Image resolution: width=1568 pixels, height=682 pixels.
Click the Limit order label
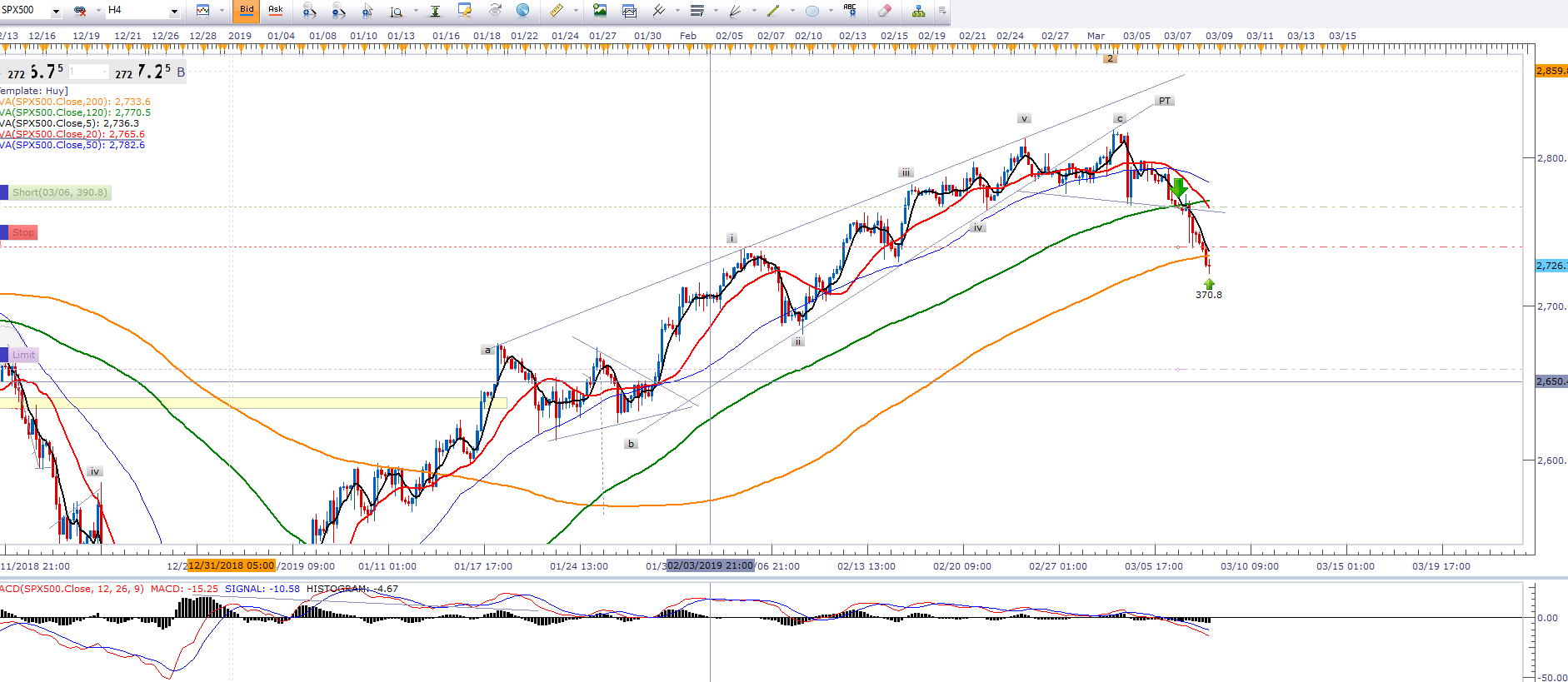[x=23, y=355]
